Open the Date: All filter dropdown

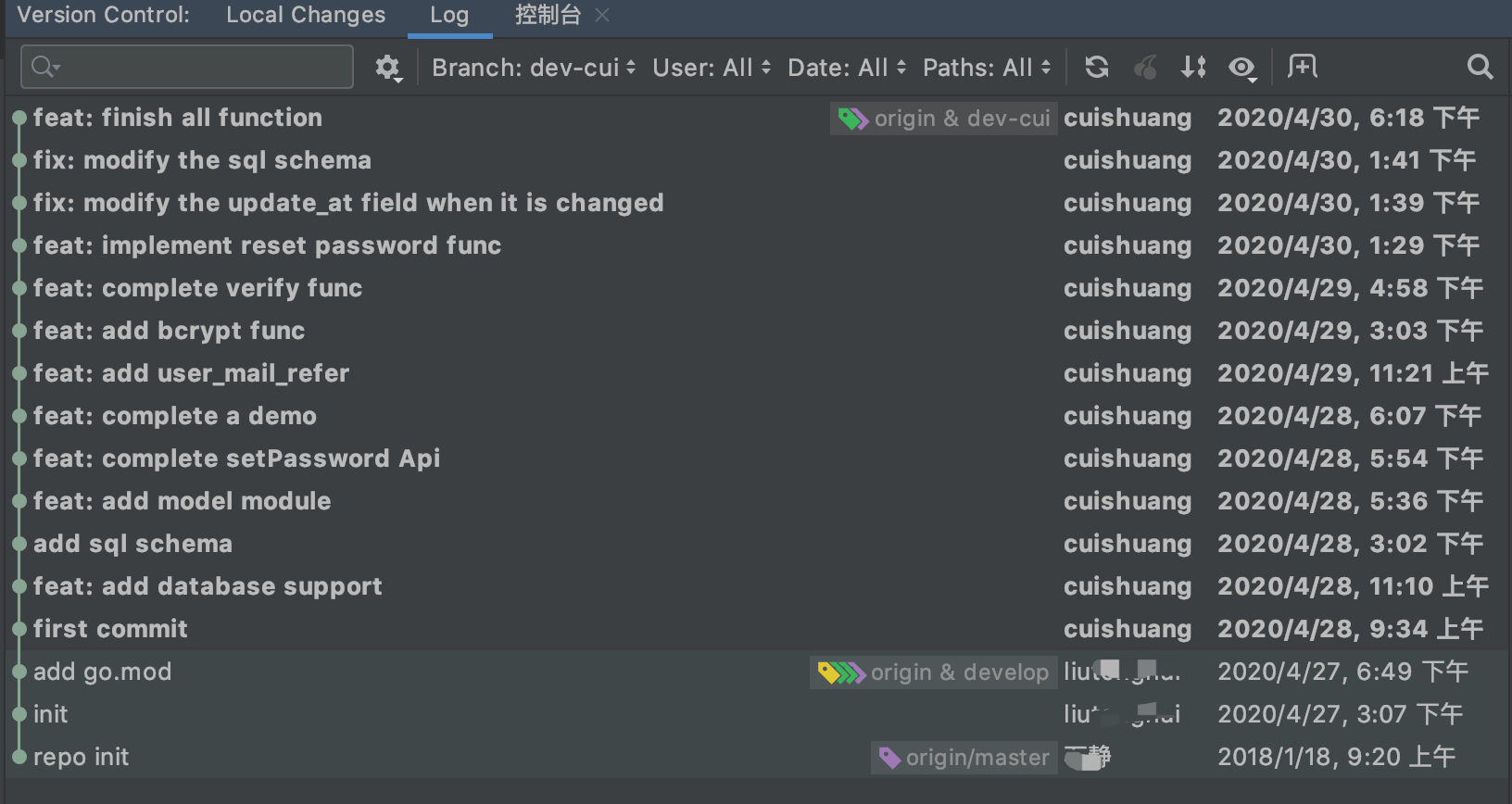[846, 68]
